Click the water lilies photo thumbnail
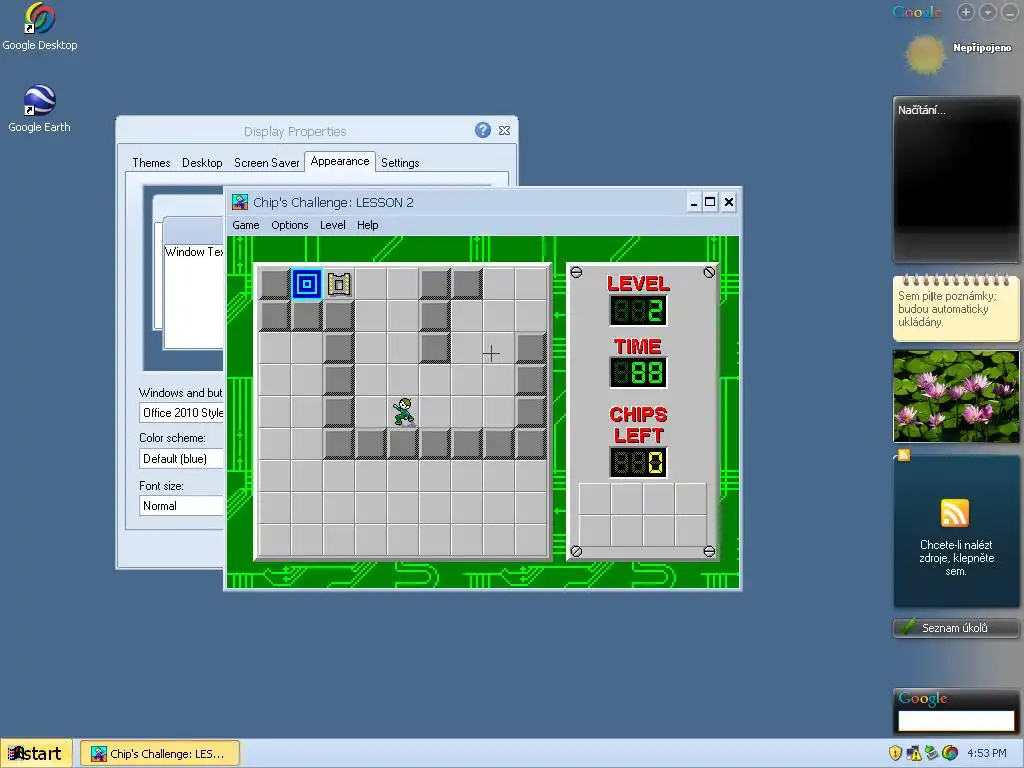The image size is (1024, 768). (955, 396)
